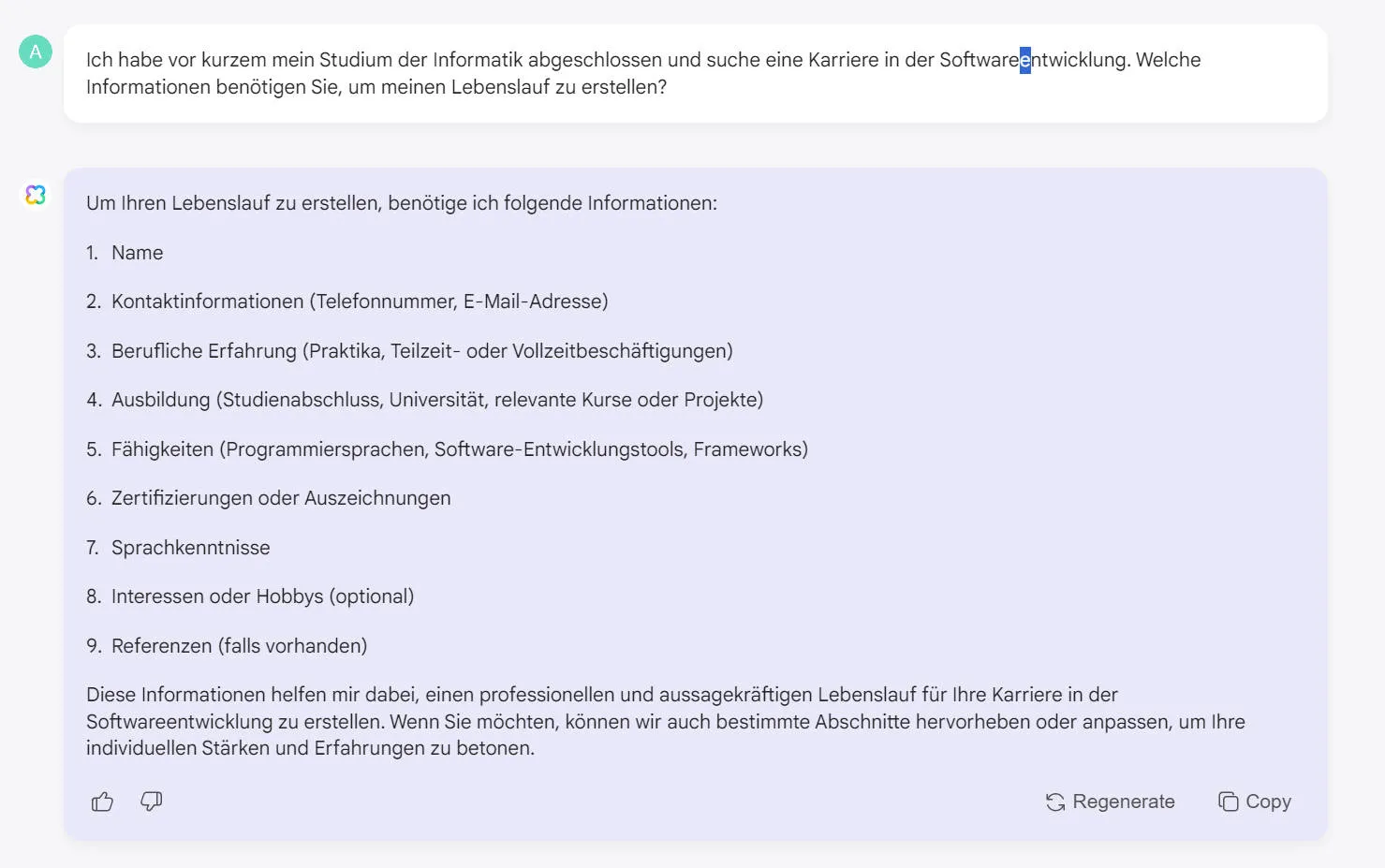This screenshot has width=1385, height=868.
Task: Click the highlighted letter in "Softwareentwicklung"
Action: (x=1024, y=59)
